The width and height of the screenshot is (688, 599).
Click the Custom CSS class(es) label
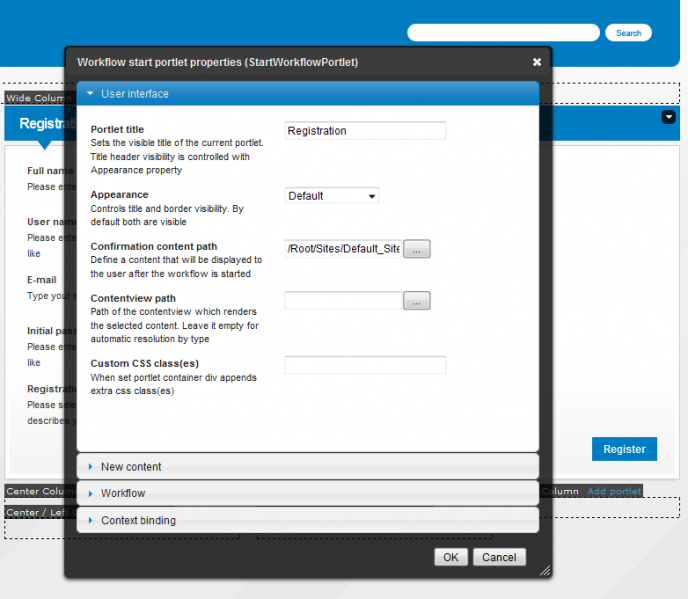point(144,363)
